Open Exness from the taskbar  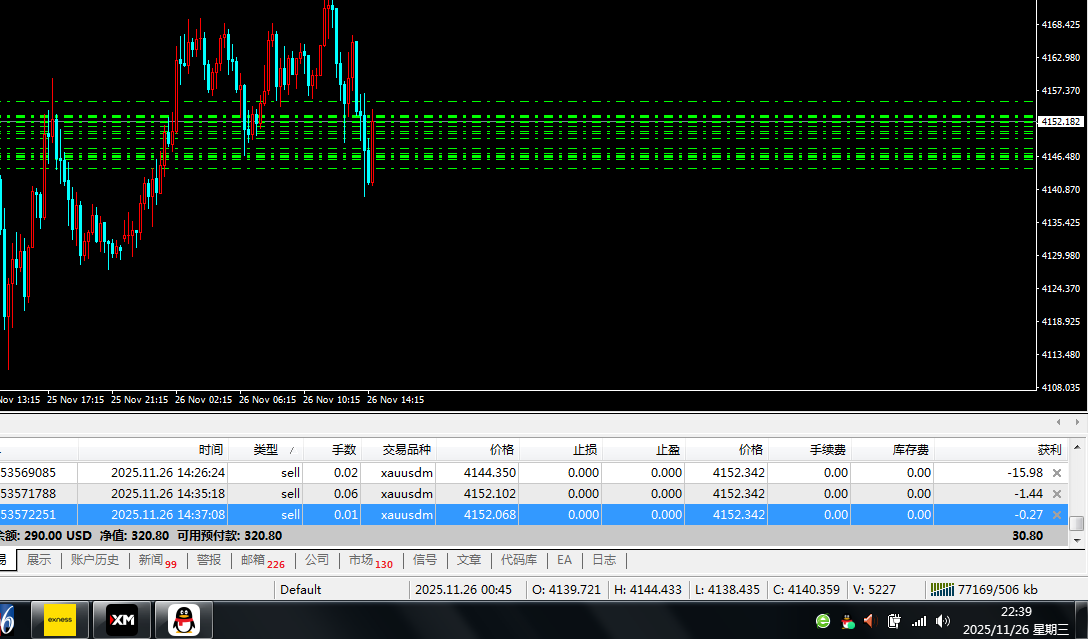61,621
